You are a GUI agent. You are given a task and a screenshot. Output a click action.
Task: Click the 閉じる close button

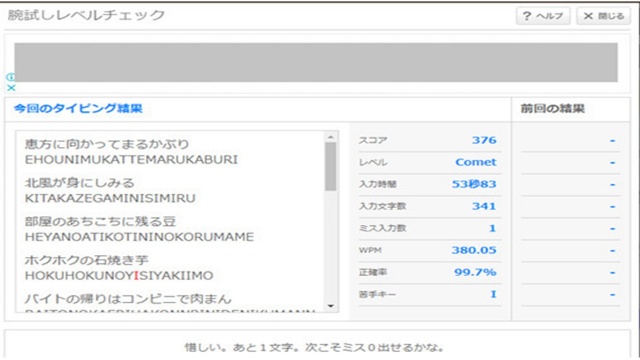click(x=603, y=16)
